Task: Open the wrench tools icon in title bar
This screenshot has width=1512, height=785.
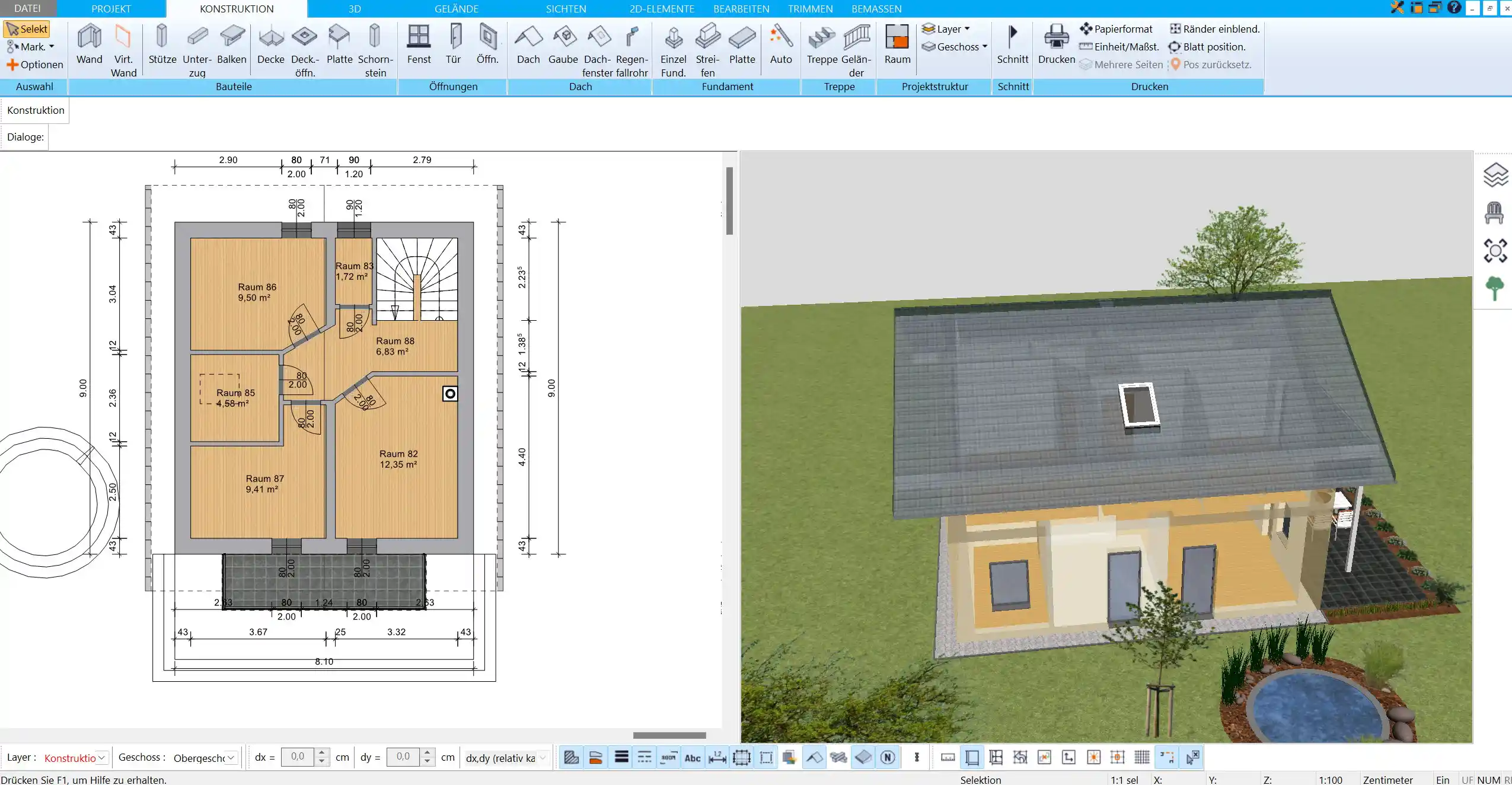Action: click(1398, 8)
